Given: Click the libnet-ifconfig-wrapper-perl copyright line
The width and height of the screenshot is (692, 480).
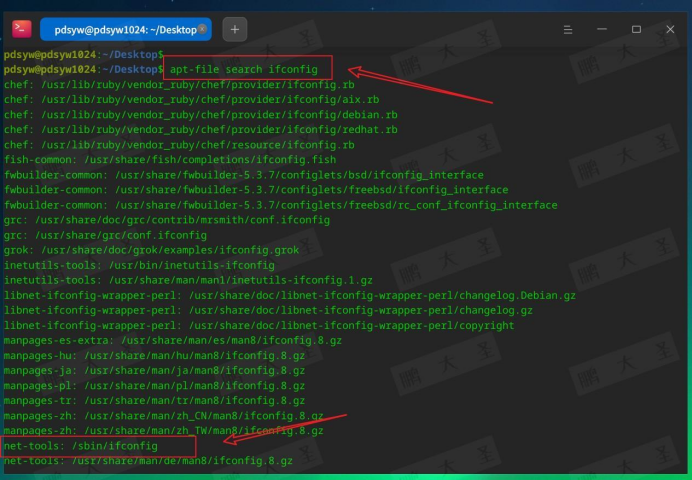Looking at the screenshot, I should (x=259, y=326).
